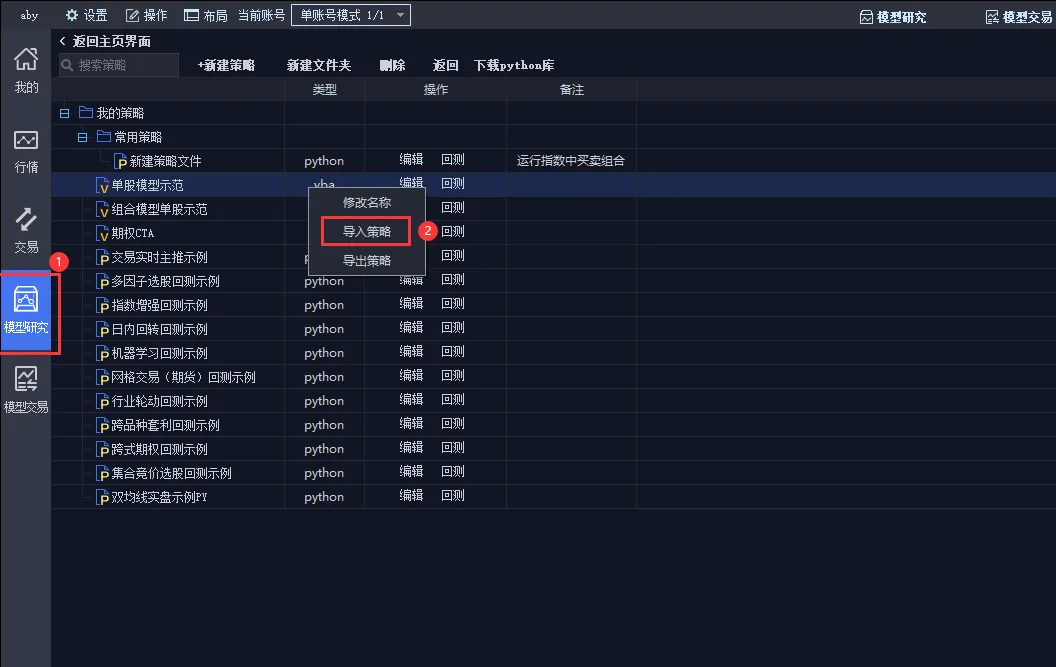Screen dimensions: 1056x667
Task: Click 模型交易 shortcut at top right
Action: [1019, 17]
